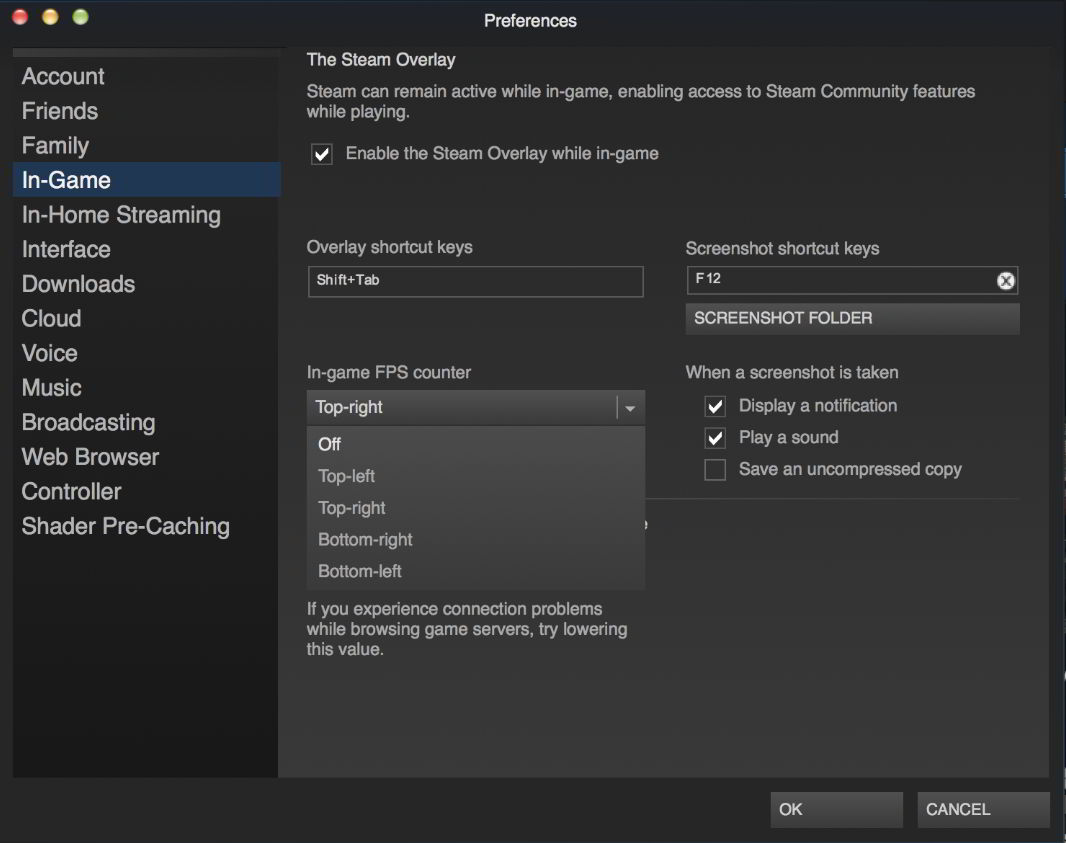Choose Off in FPS counter list

(476, 444)
